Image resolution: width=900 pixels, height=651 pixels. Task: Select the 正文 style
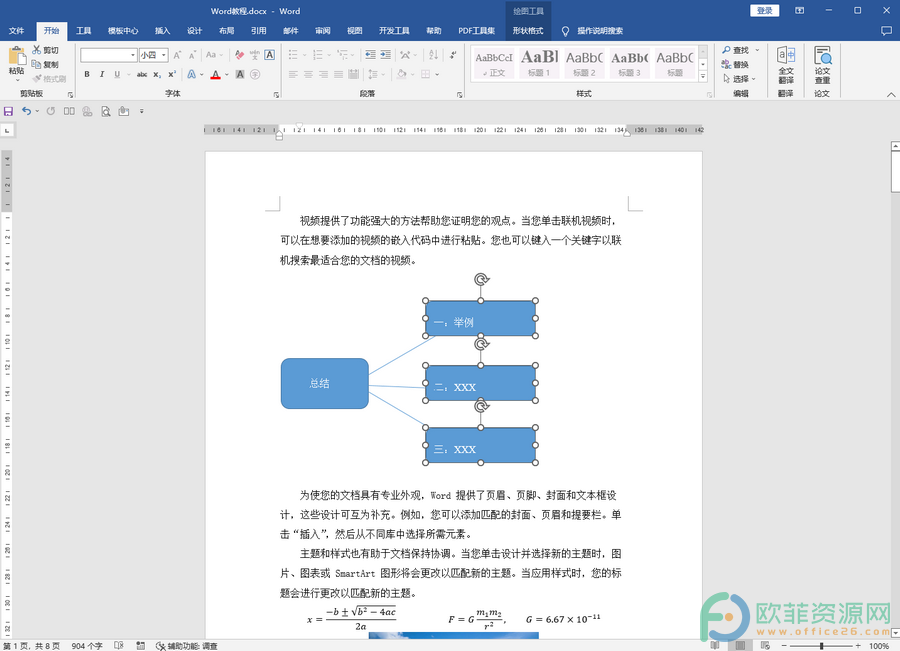pos(494,63)
